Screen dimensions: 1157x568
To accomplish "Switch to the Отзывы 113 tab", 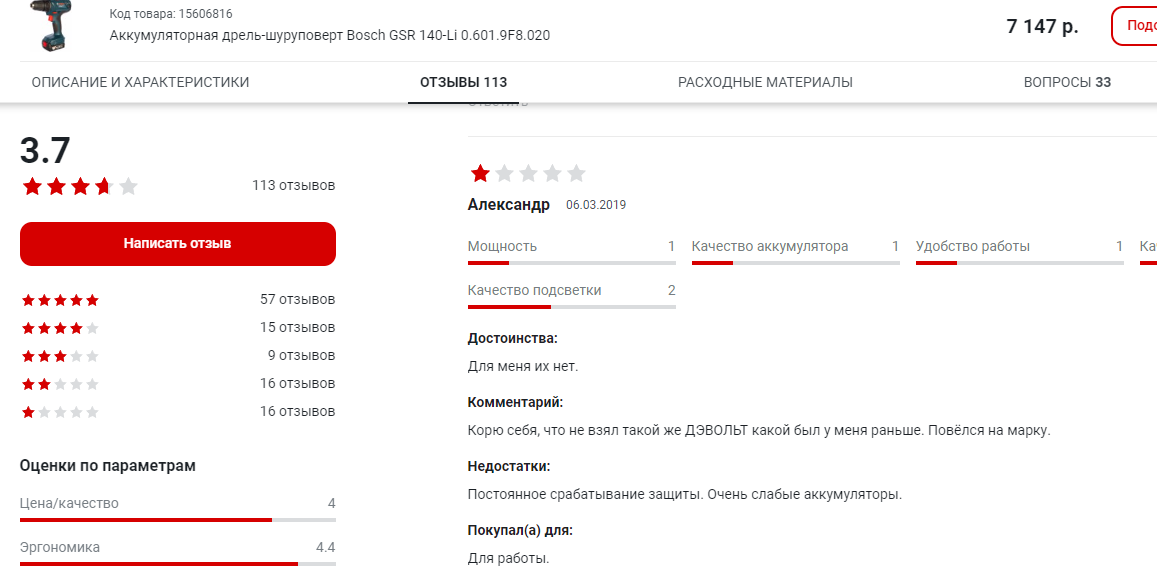I will tap(463, 83).
